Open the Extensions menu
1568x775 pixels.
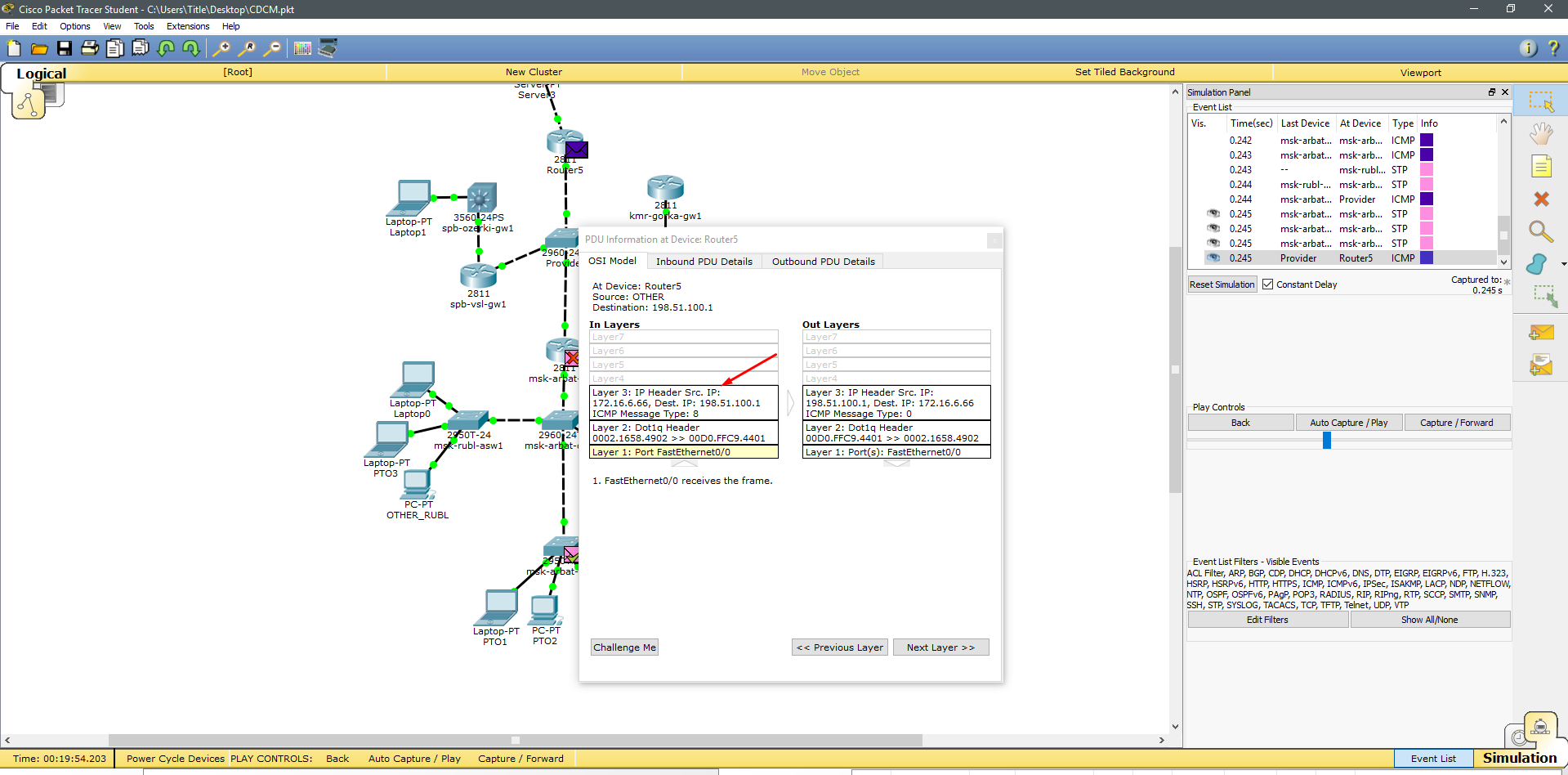188,26
